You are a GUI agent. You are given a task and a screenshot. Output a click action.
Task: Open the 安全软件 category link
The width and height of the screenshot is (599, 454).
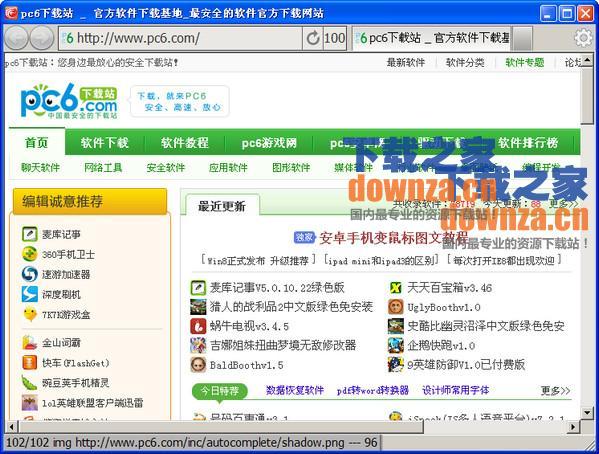165,167
